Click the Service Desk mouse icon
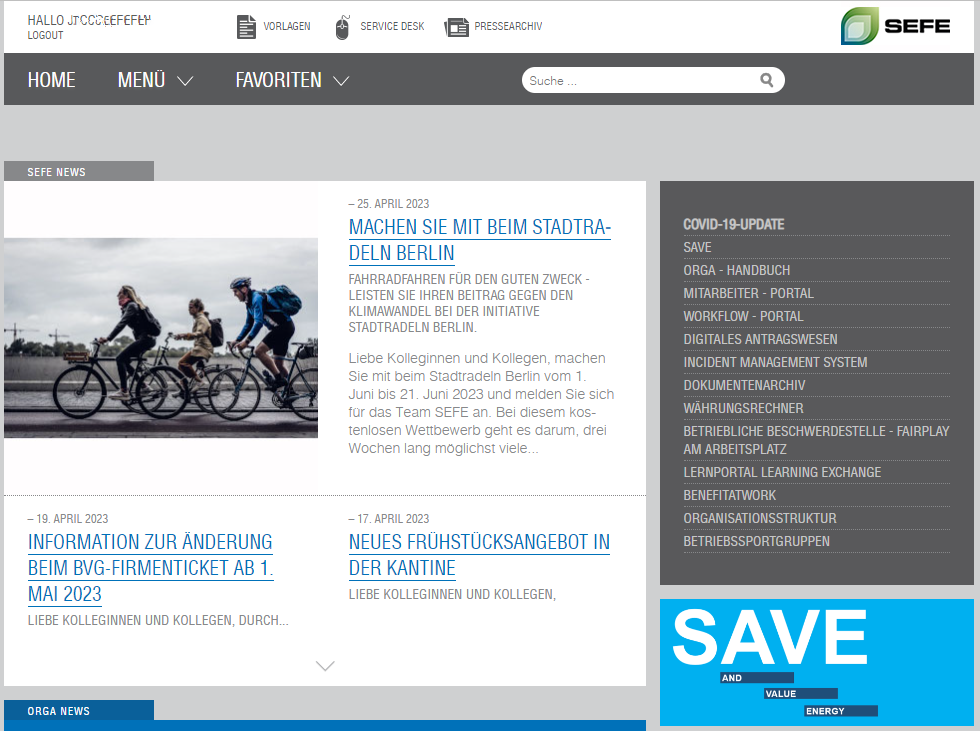This screenshot has height=731, width=980. pyautogui.click(x=342, y=27)
